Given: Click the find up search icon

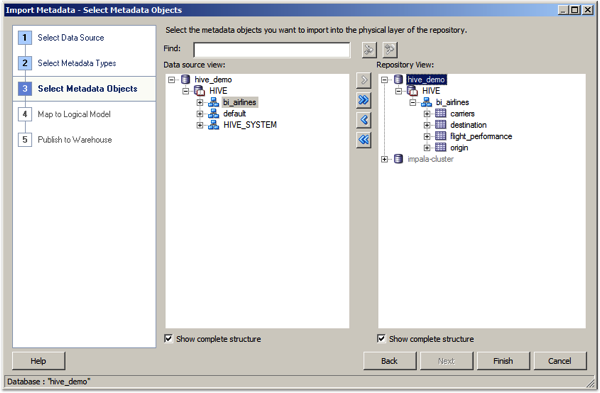Looking at the screenshot, I should (x=390, y=50).
